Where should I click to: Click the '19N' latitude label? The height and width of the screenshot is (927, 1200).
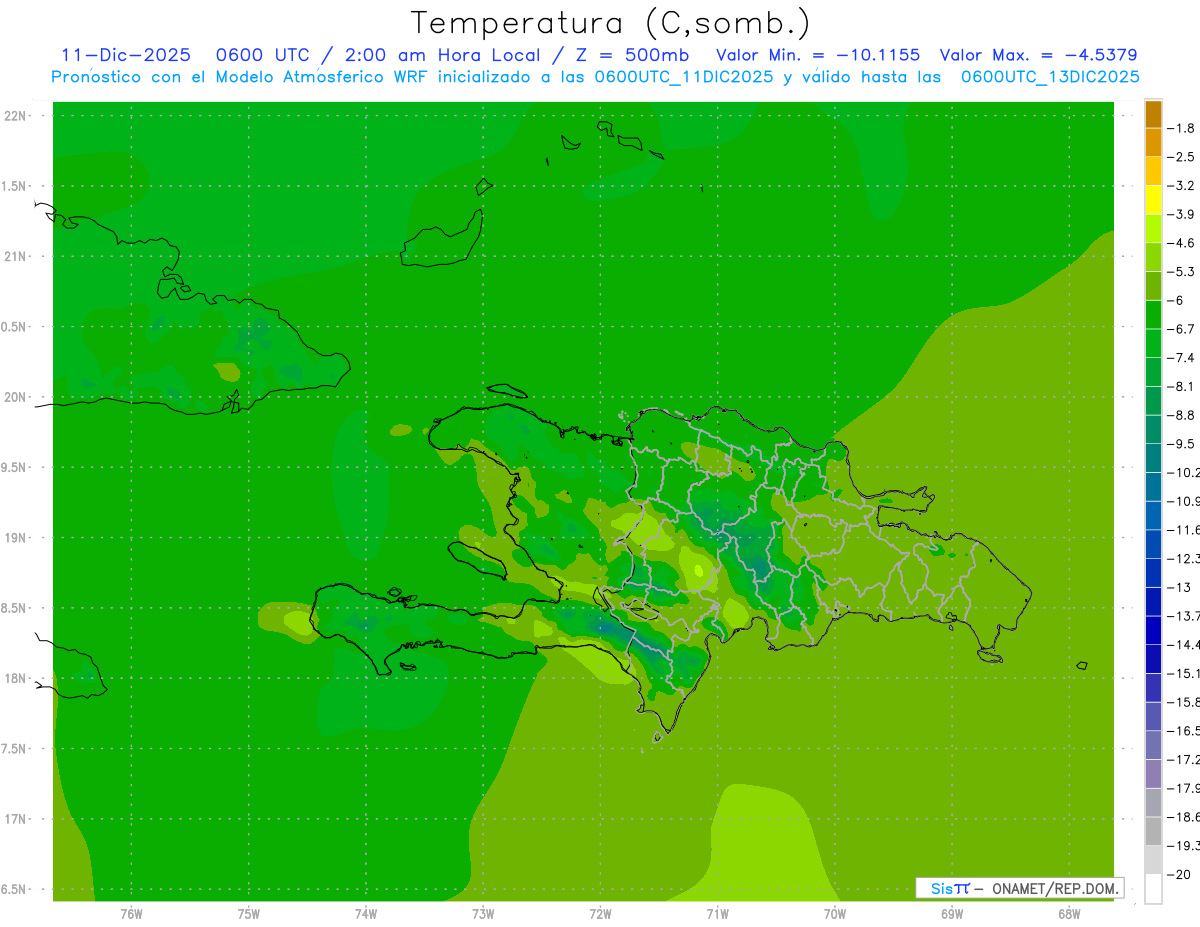tap(15, 538)
